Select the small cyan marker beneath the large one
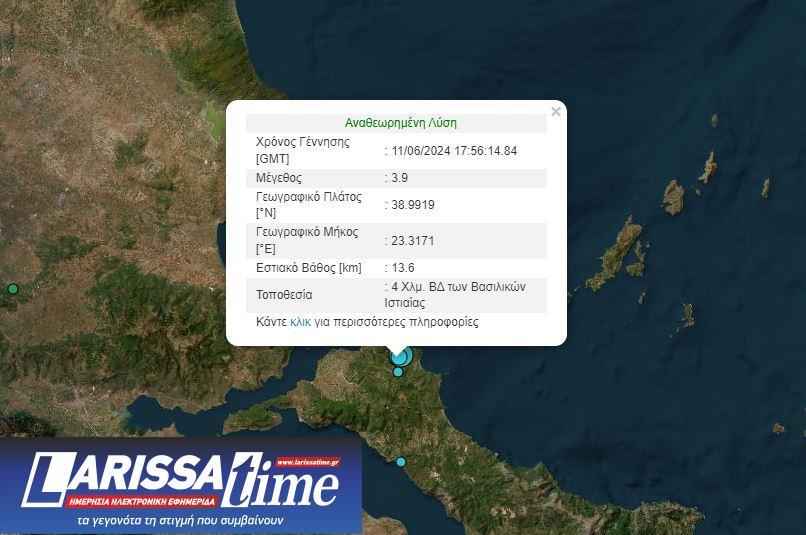Screen dimensions: 806x535 point(398,372)
